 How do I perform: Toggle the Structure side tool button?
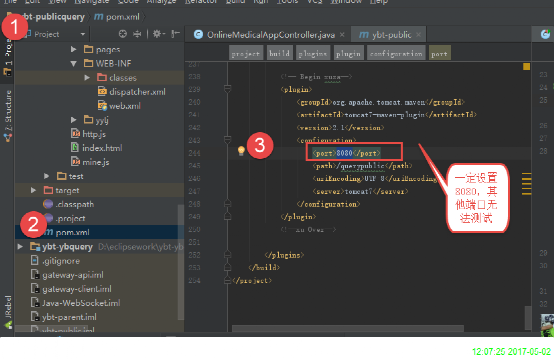pyautogui.click(x=7, y=115)
